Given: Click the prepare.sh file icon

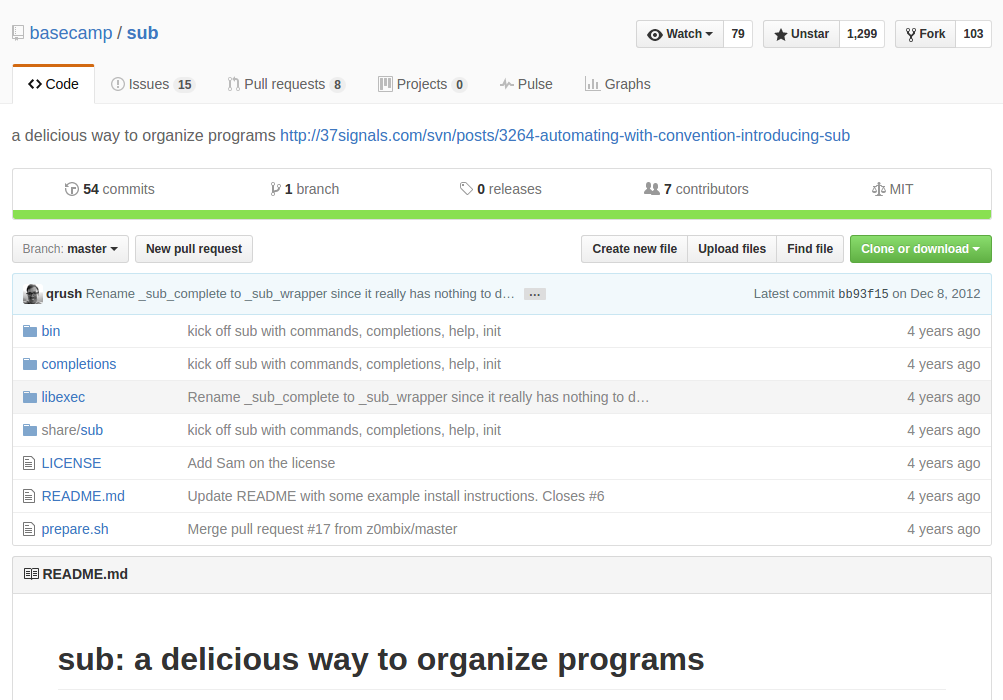Looking at the screenshot, I should pos(29,529).
